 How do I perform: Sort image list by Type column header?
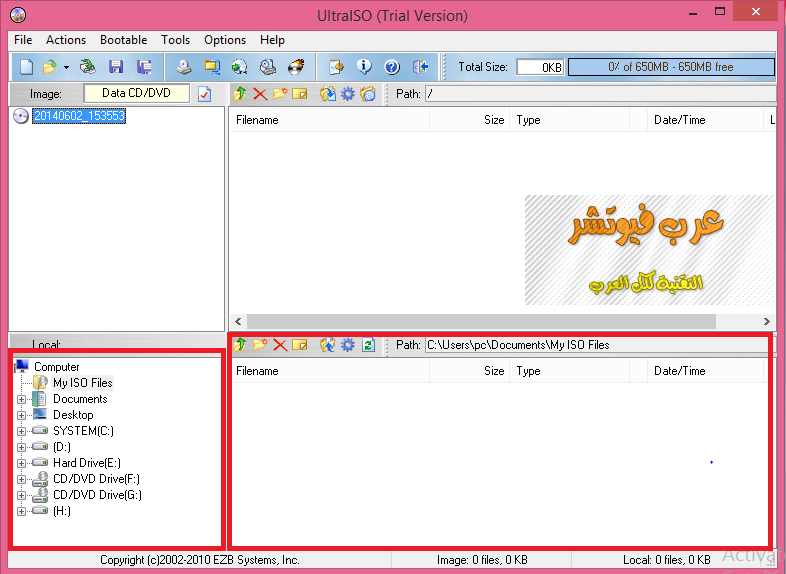[569, 120]
